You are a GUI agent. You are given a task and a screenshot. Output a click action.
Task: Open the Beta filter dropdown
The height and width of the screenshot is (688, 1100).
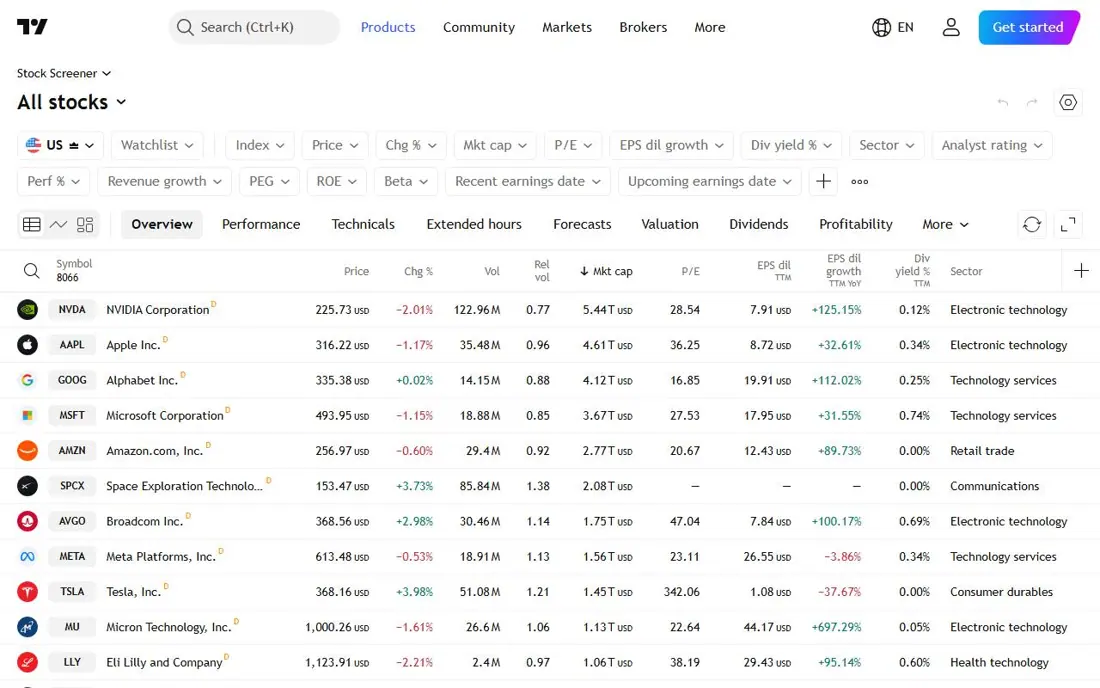405,182
